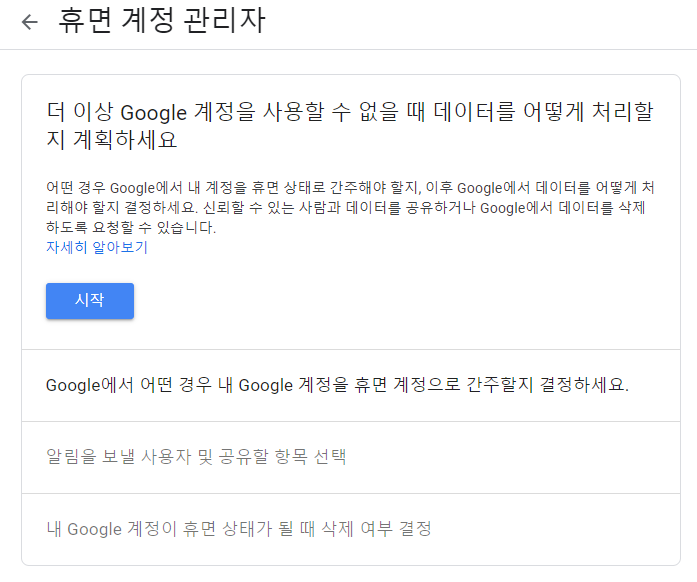Open the 자세히 알아보기 link
Image resolution: width=697 pixels, height=582 pixels.
96,247
